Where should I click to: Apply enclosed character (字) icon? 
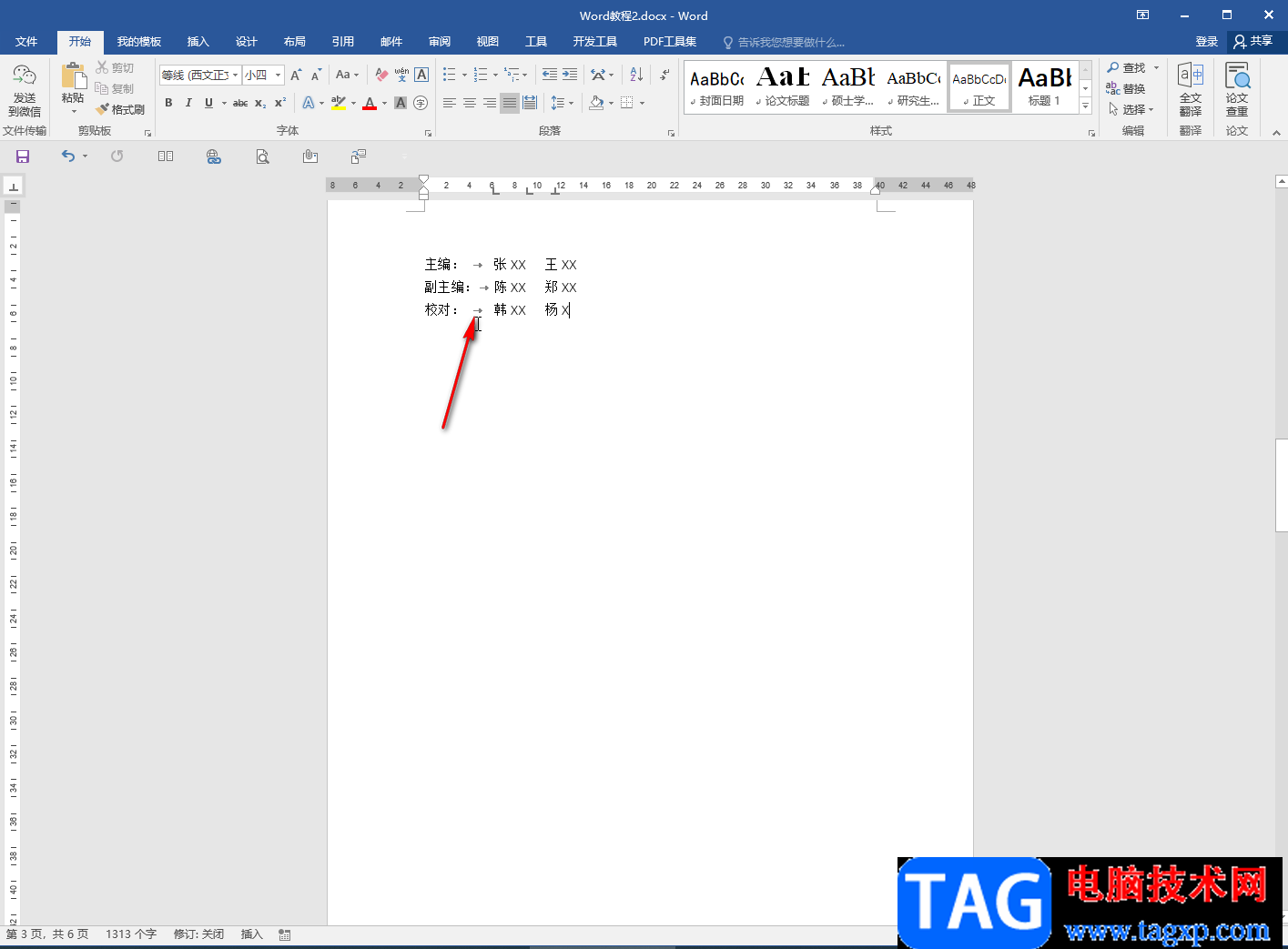pos(421,103)
